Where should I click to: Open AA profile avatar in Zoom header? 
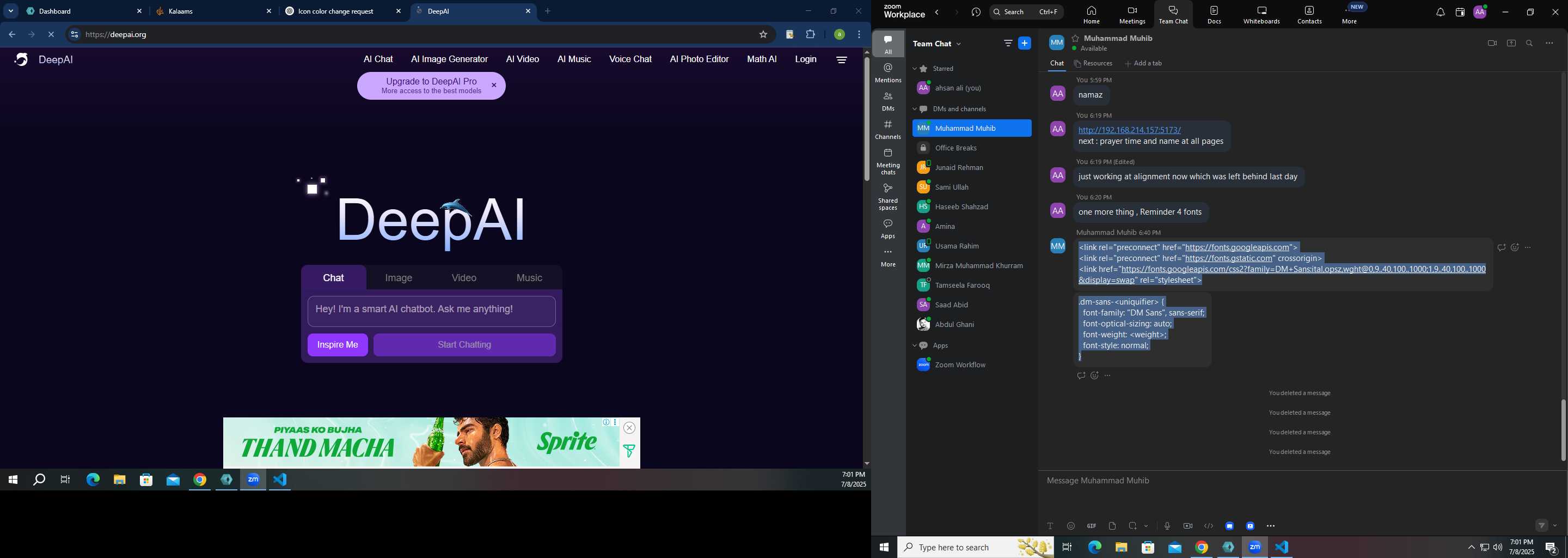click(x=1480, y=11)
